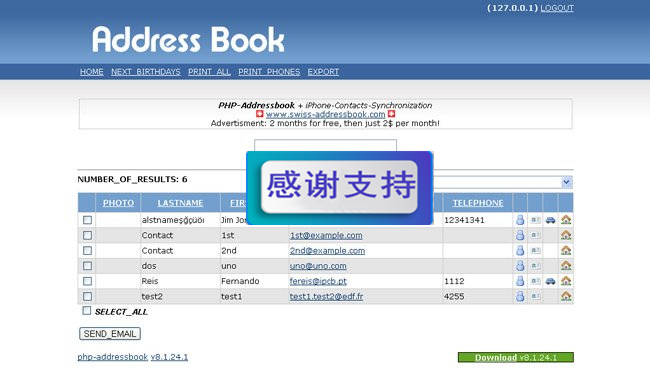The width and height of the screenshot is (650, 377).
Task: Select checkbox for test2 contact row
Action: (x=87, y=297)
